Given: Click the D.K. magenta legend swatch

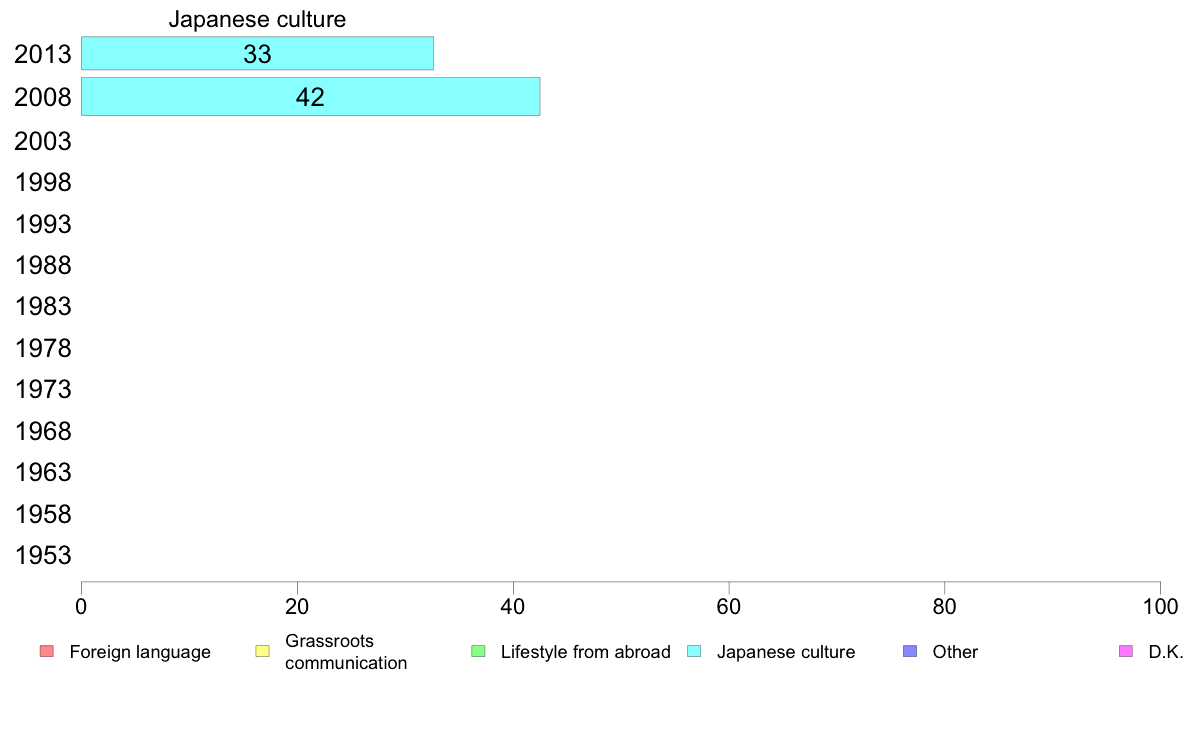Looking at the screenshot, I should tap(1126, 651).
